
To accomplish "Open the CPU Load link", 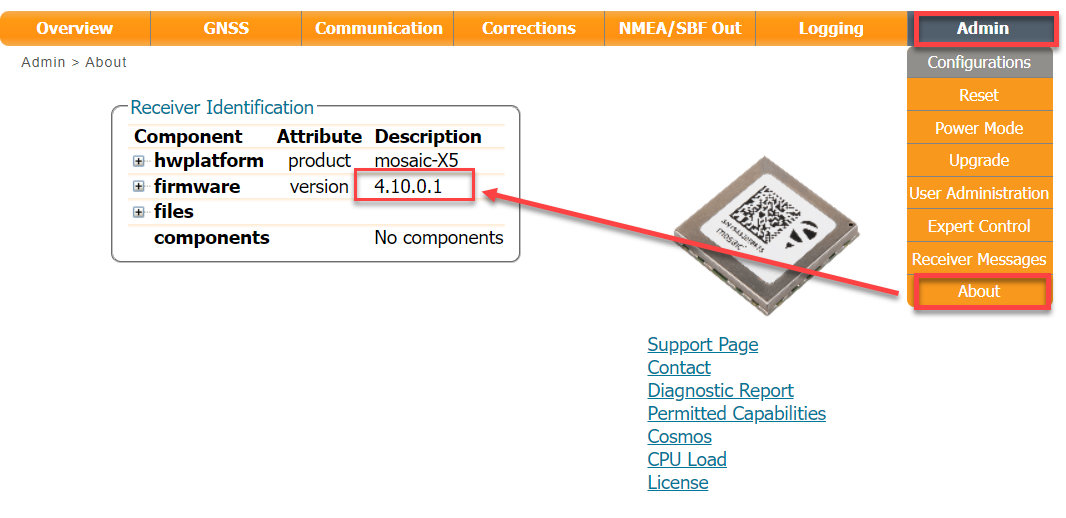I will [x=686, y=460].
